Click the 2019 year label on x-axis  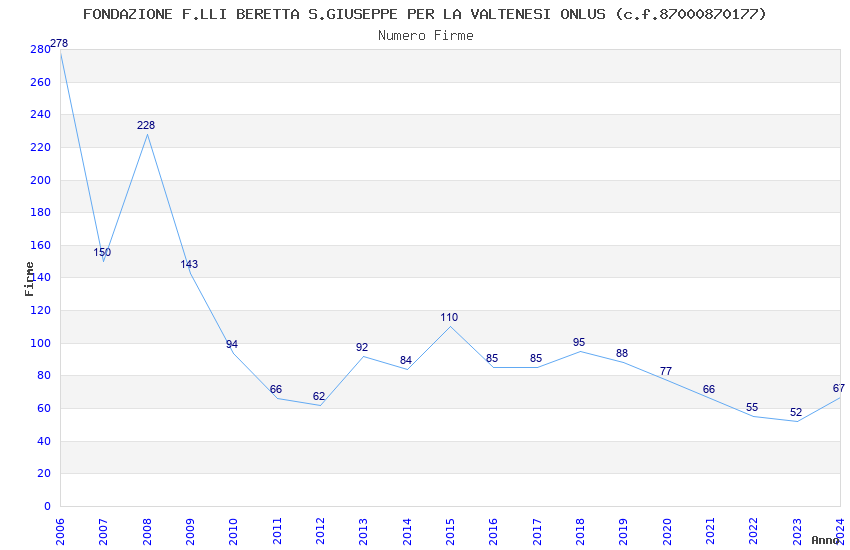[x=623, y=531]
